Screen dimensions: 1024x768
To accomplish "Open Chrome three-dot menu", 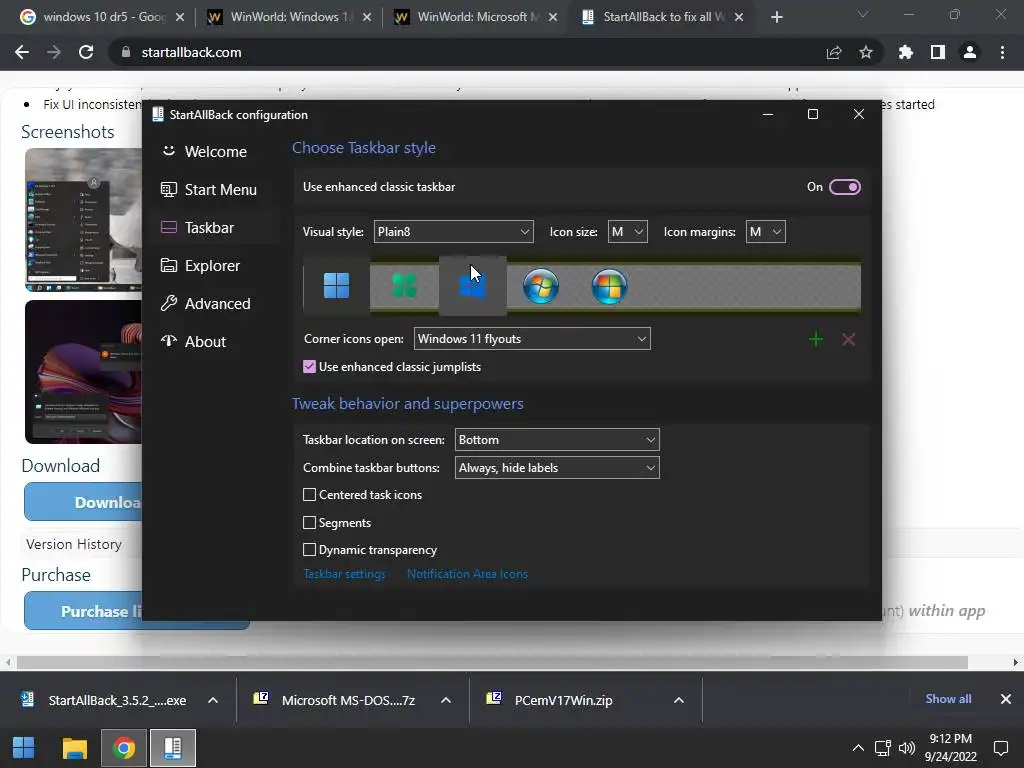I will pos(1002,52).
